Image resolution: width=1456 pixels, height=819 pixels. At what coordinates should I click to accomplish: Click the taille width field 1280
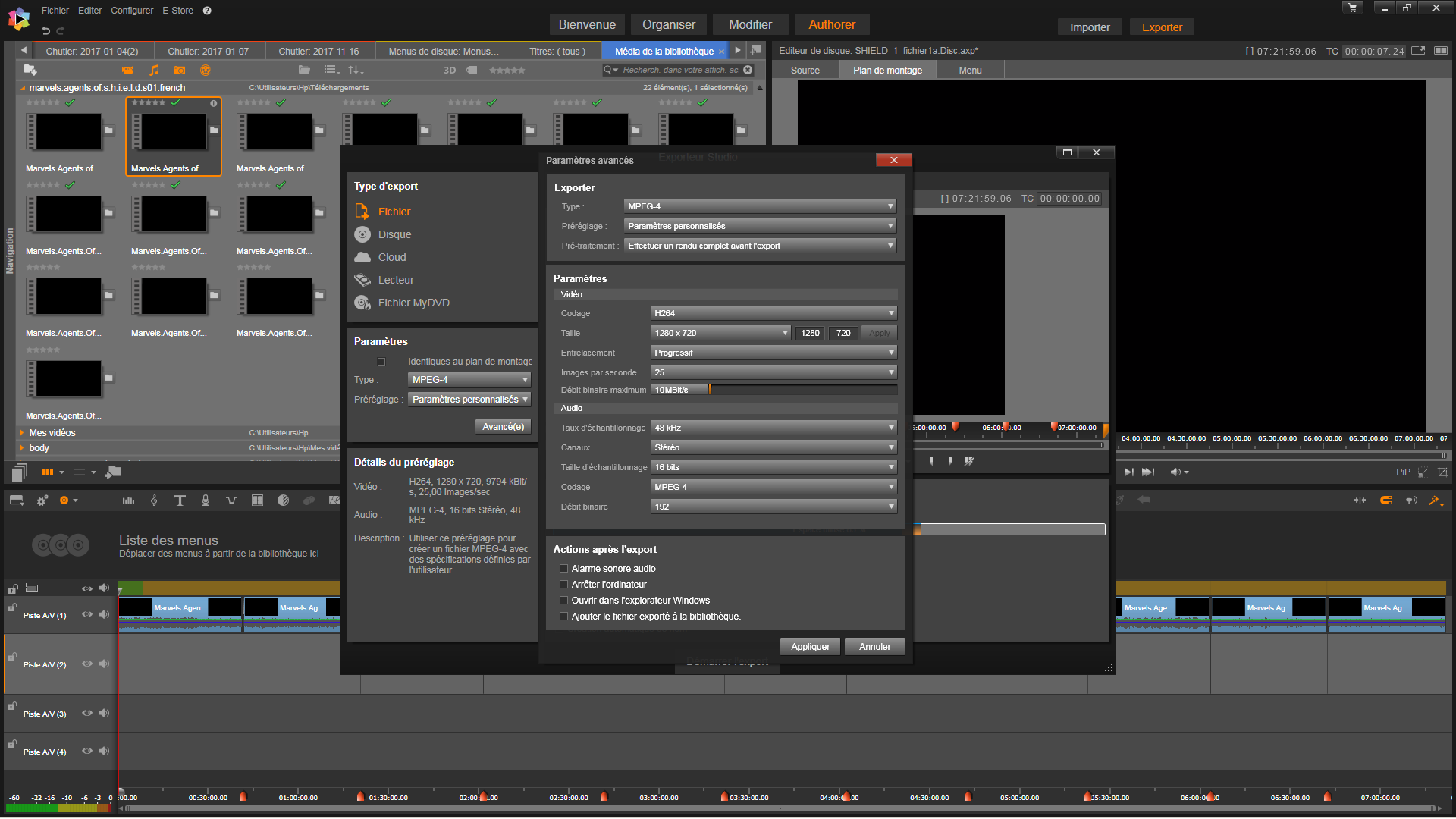810,333
